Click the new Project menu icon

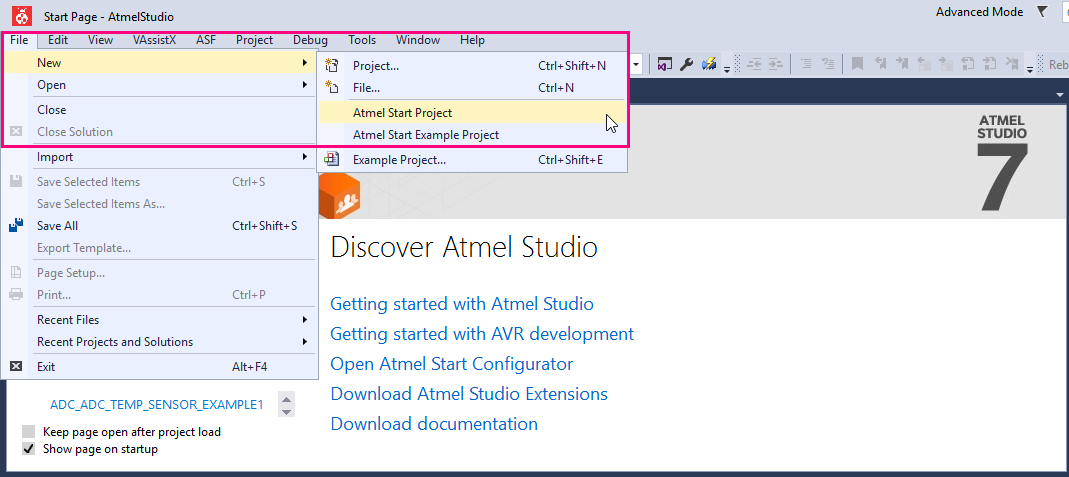coord(332,65)
